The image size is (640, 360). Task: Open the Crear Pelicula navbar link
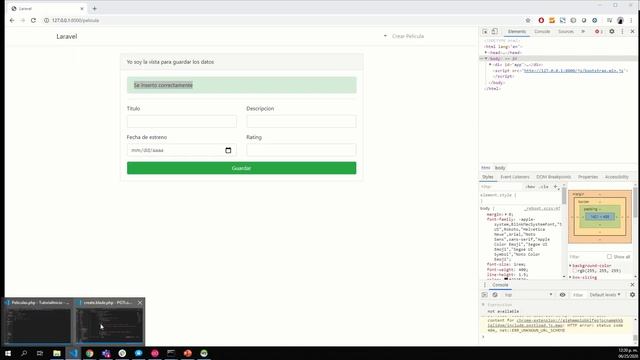[408, 36]
